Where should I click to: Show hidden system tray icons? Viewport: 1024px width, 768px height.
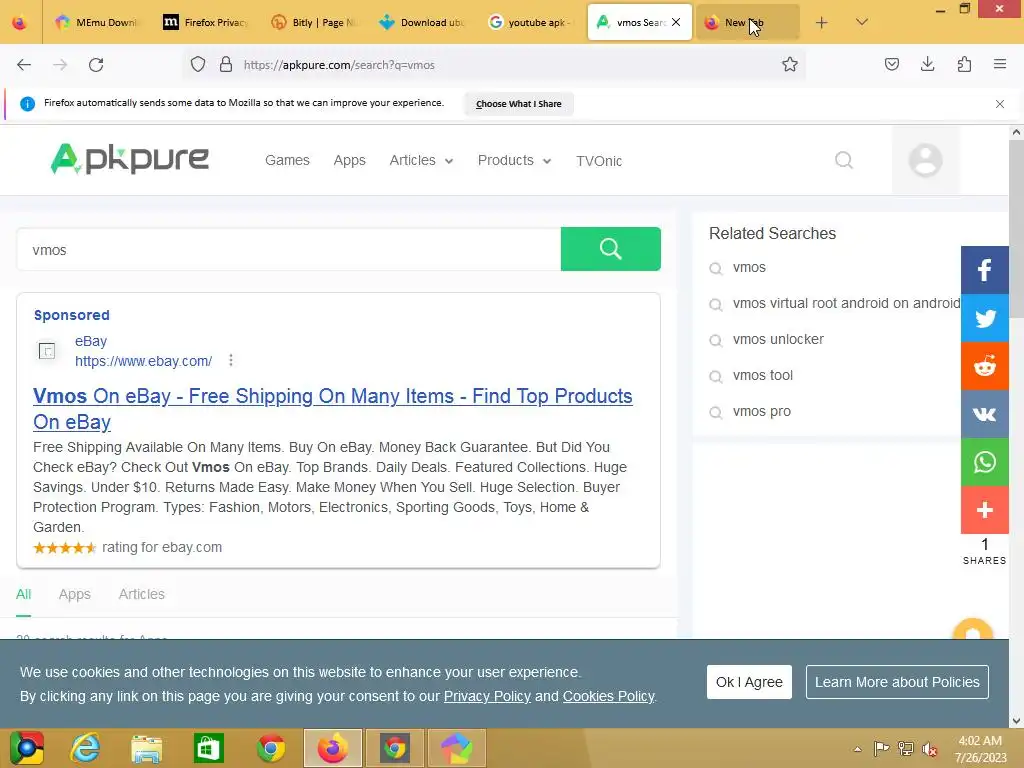coord(857,749)
